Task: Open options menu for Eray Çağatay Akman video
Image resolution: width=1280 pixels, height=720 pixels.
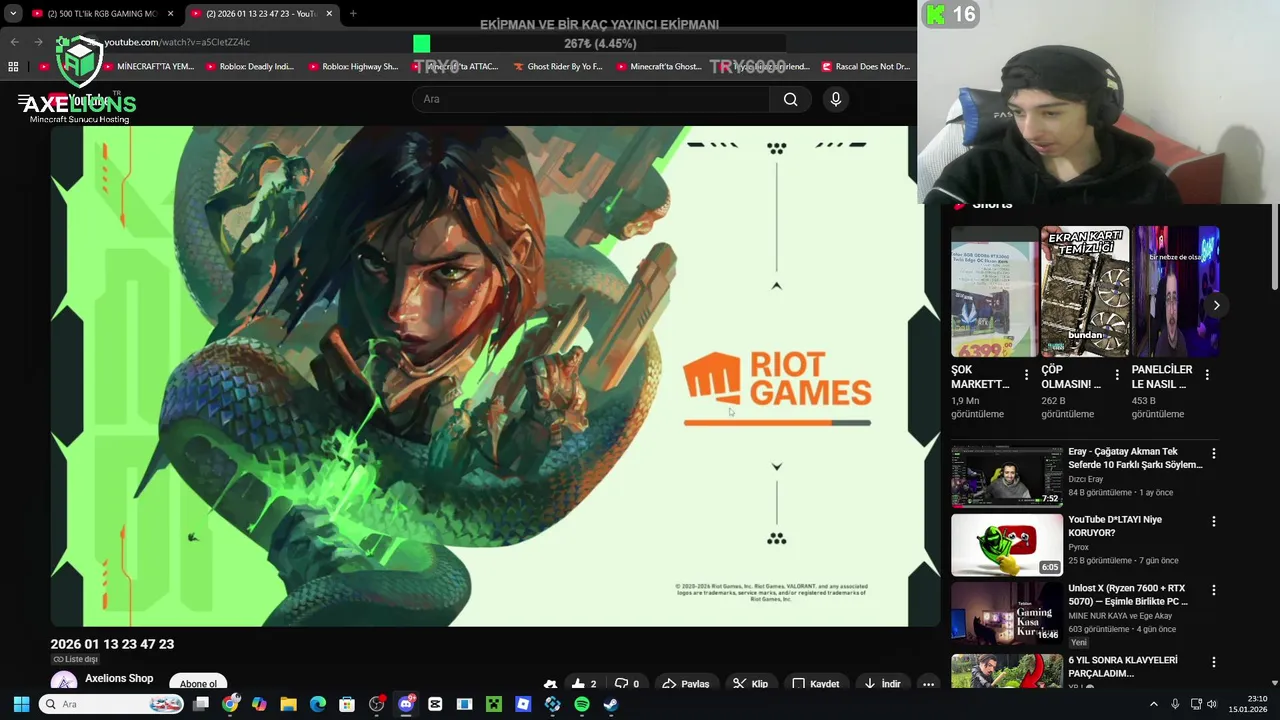Action: tap(1213, 453)
